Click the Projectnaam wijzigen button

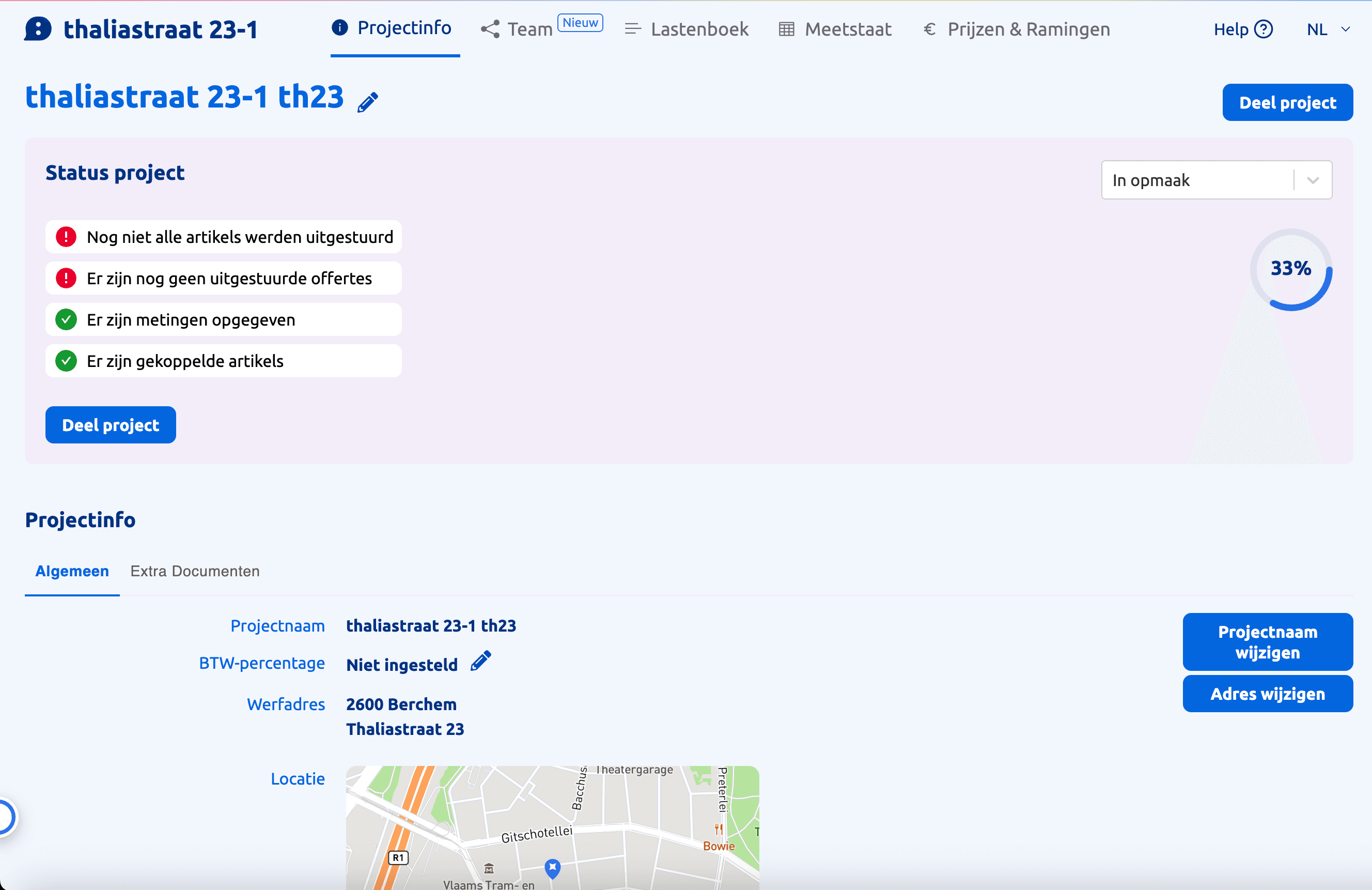point(1267,642)
